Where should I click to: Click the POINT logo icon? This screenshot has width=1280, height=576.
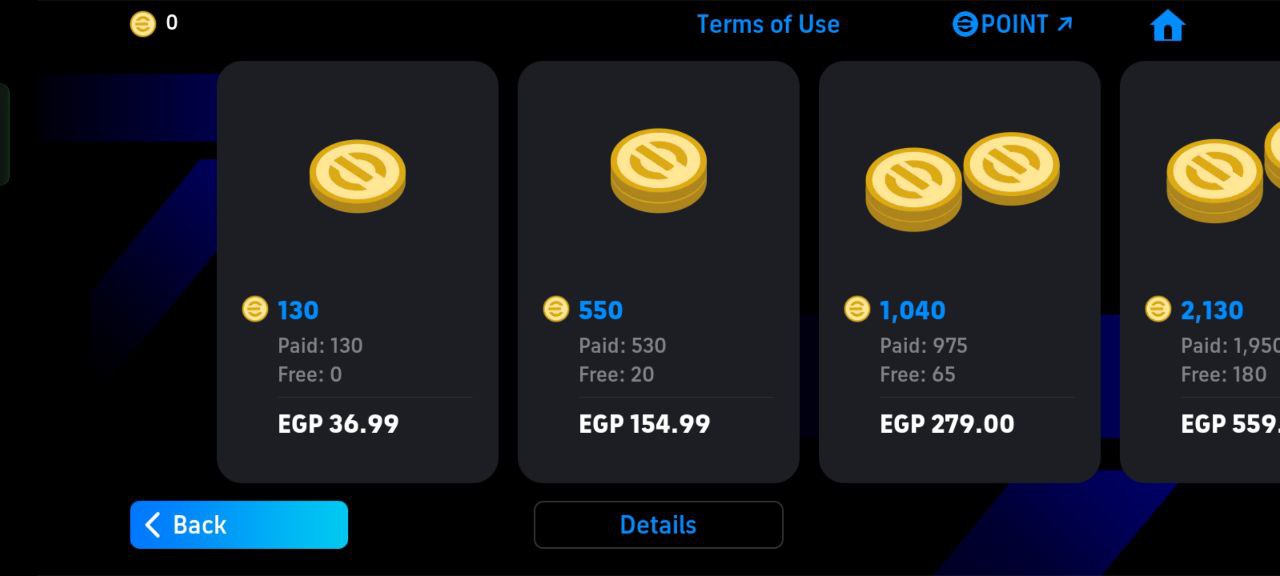click(x=964, y=24)
